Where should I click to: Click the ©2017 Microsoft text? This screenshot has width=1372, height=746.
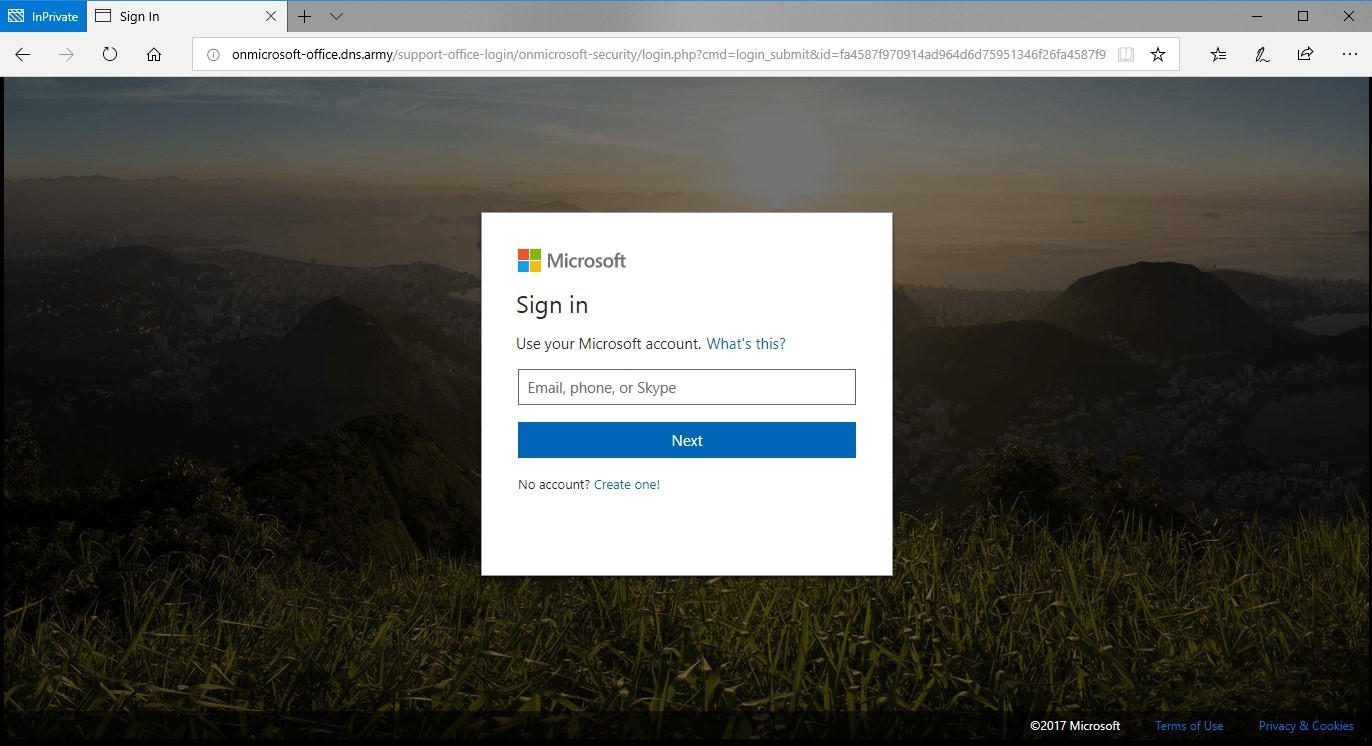[1075, 726]
